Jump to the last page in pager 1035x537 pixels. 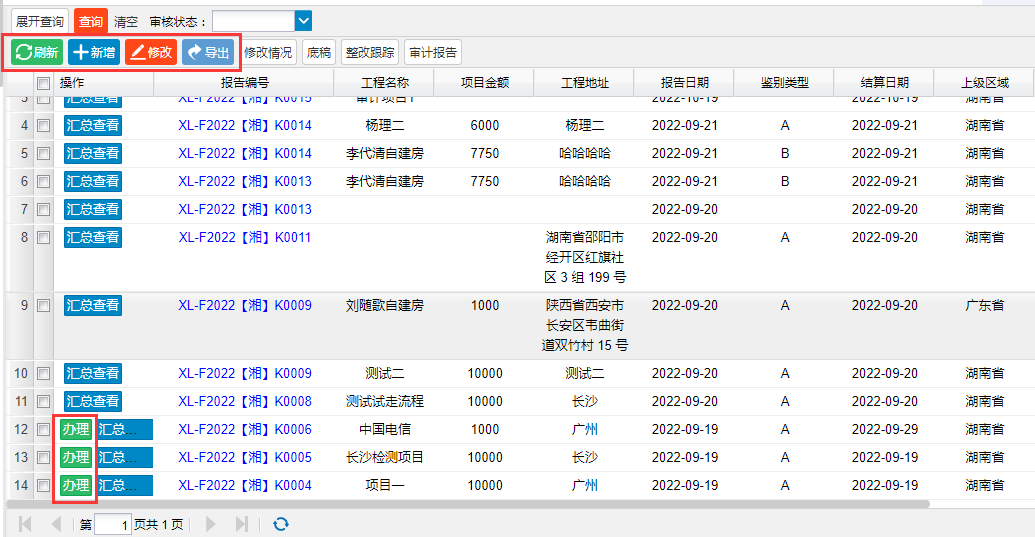(x=241, y=524)
